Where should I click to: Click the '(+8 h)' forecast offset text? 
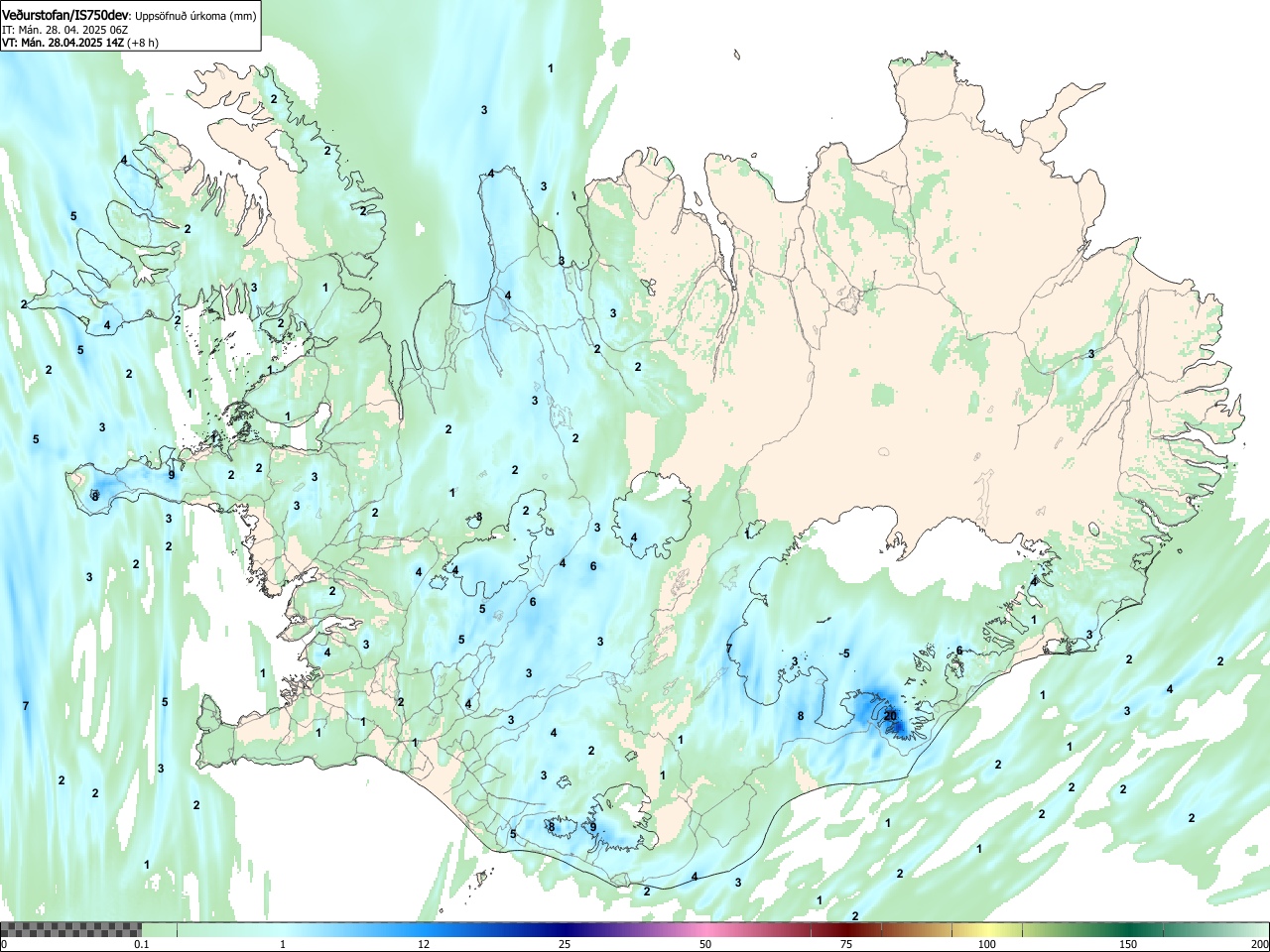coord(143,43)
